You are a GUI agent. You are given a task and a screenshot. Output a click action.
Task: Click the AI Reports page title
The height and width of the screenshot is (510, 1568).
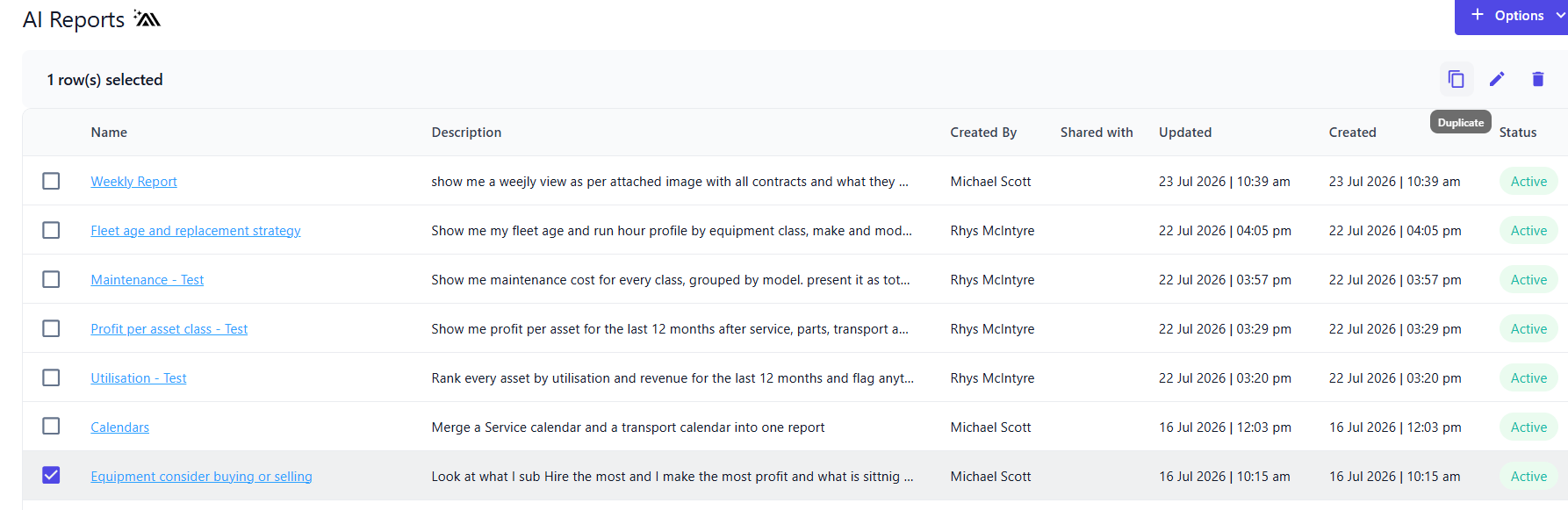[x=74, y=19]
